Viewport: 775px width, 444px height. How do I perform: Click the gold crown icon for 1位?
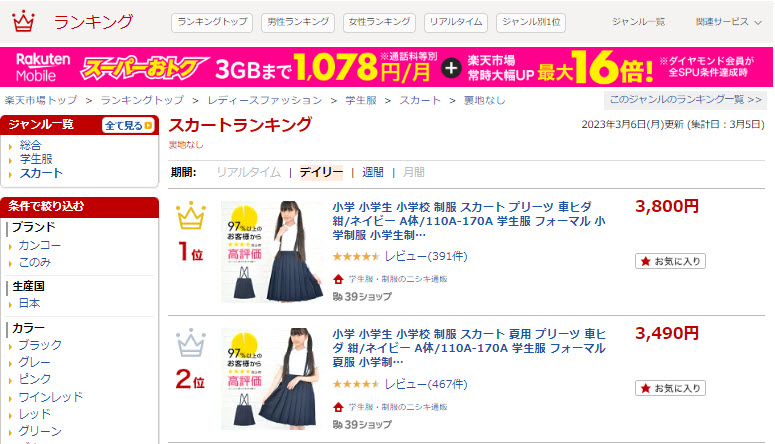point(191,216)
